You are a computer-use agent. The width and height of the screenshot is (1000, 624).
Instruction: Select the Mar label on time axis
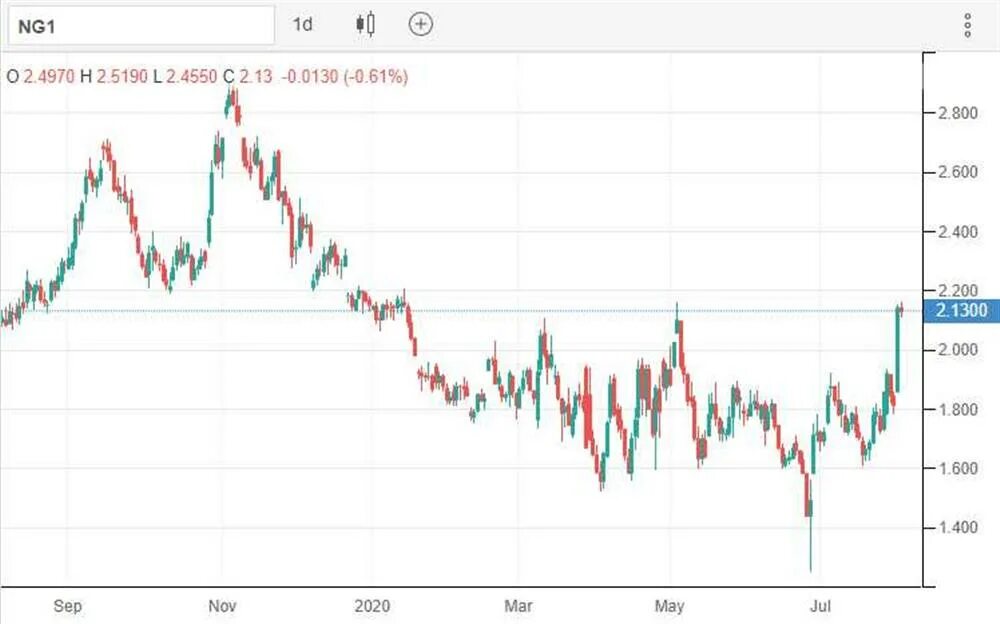(x=518, y=605)
